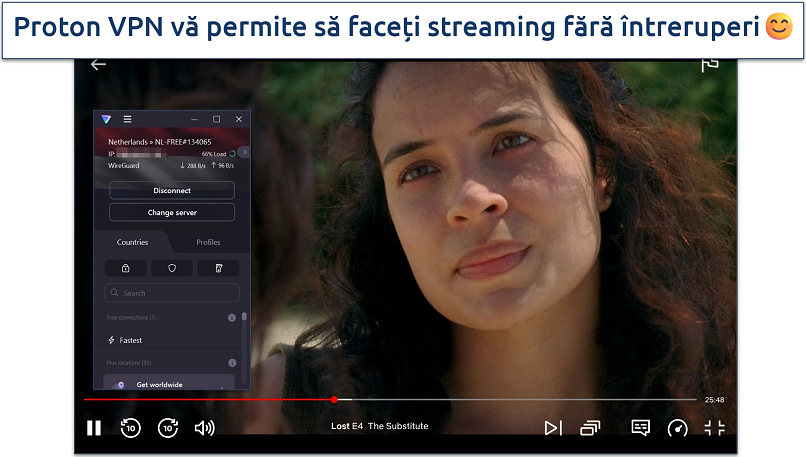Switch to the Countries tab
This screenshot has width=806, height=457.
[x=132, y=242]
